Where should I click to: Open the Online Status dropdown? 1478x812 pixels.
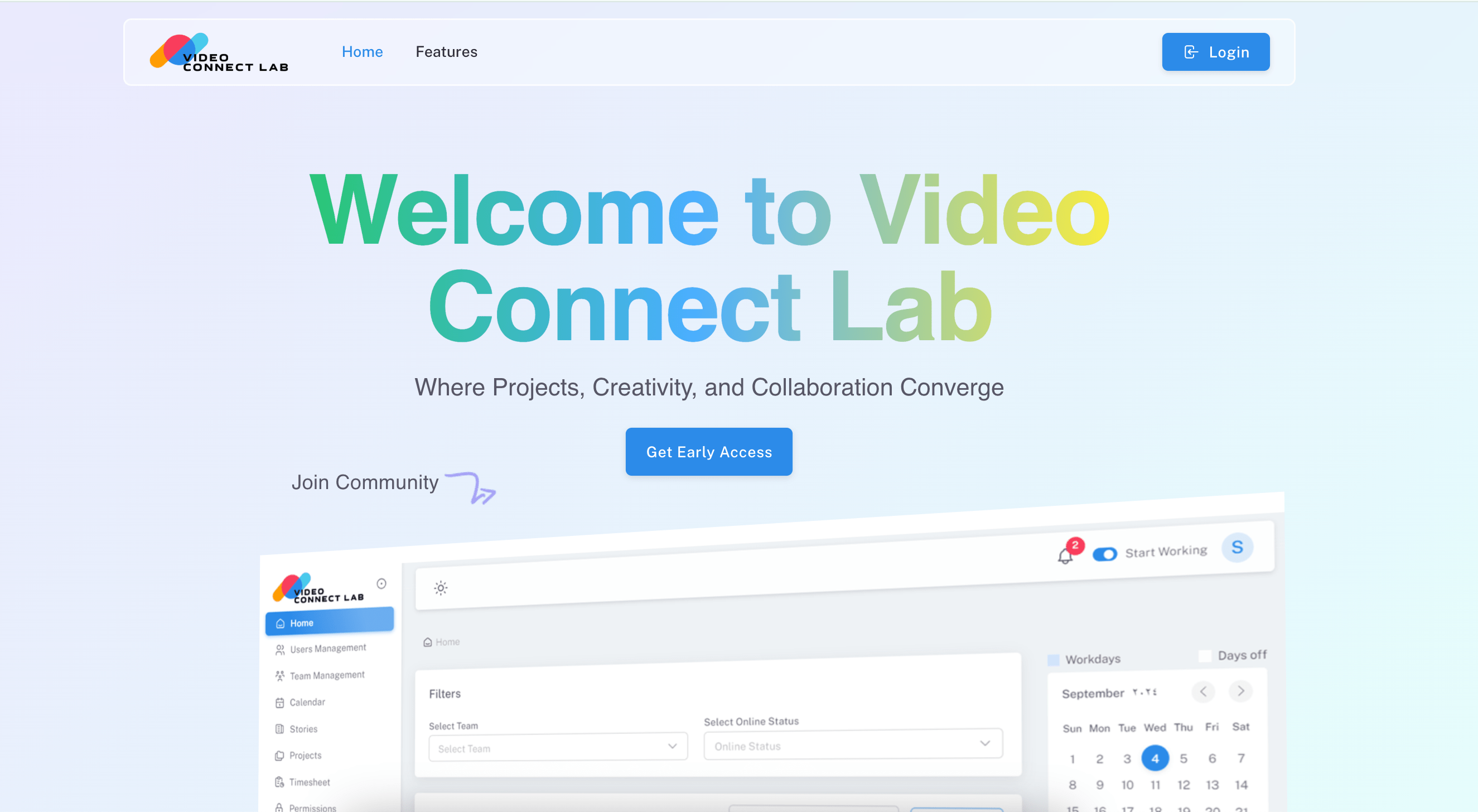tap(853, 745)
